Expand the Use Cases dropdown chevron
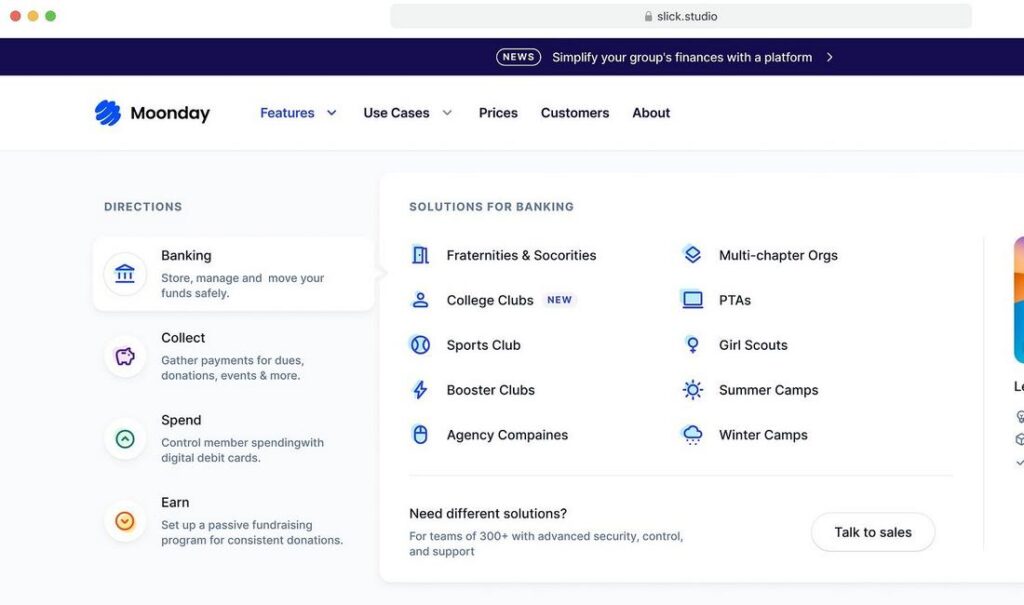Screen dimensions: 1024x605 click(x=447, y=113)
